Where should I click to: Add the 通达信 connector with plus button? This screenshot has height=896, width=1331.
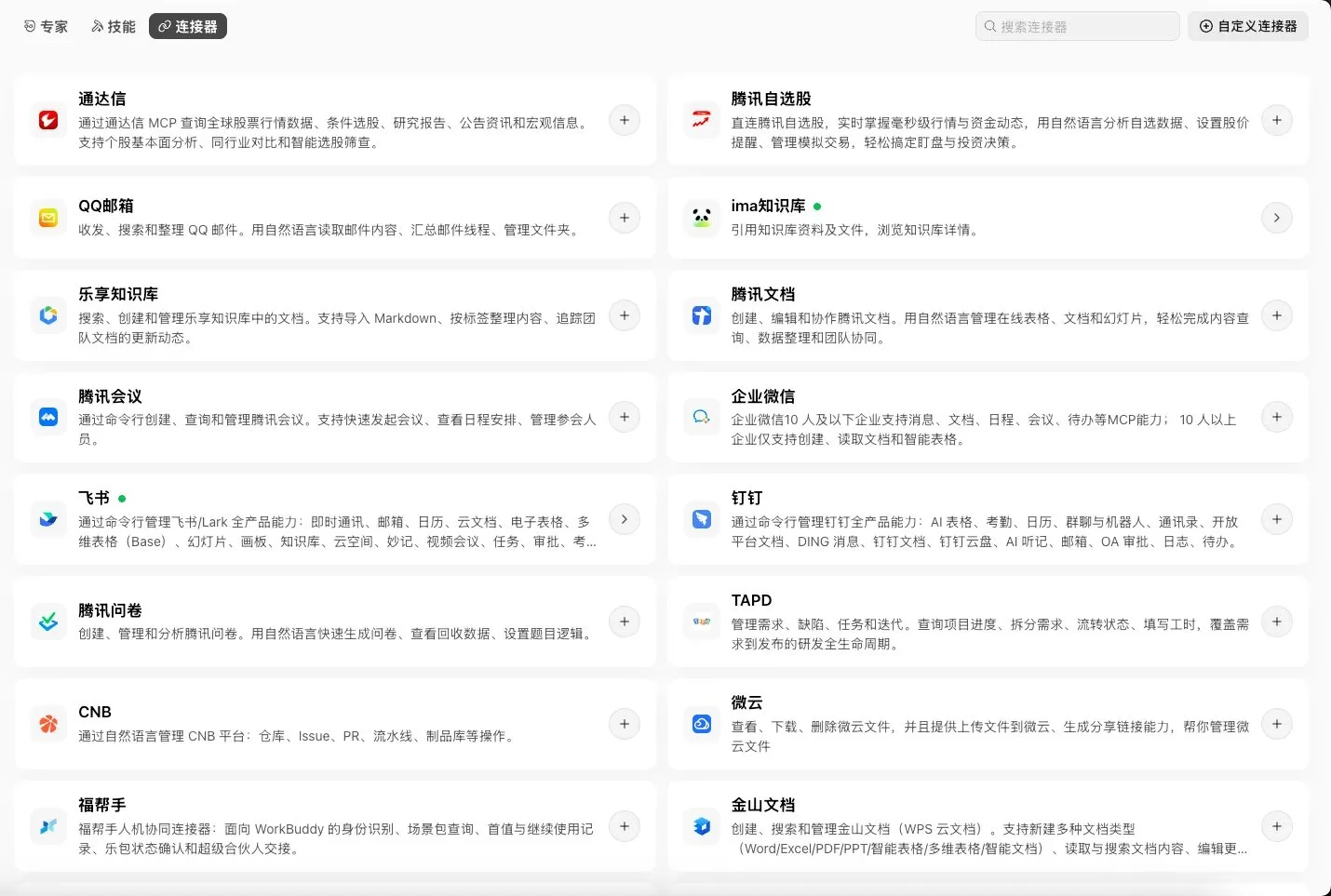coord(625,120)
